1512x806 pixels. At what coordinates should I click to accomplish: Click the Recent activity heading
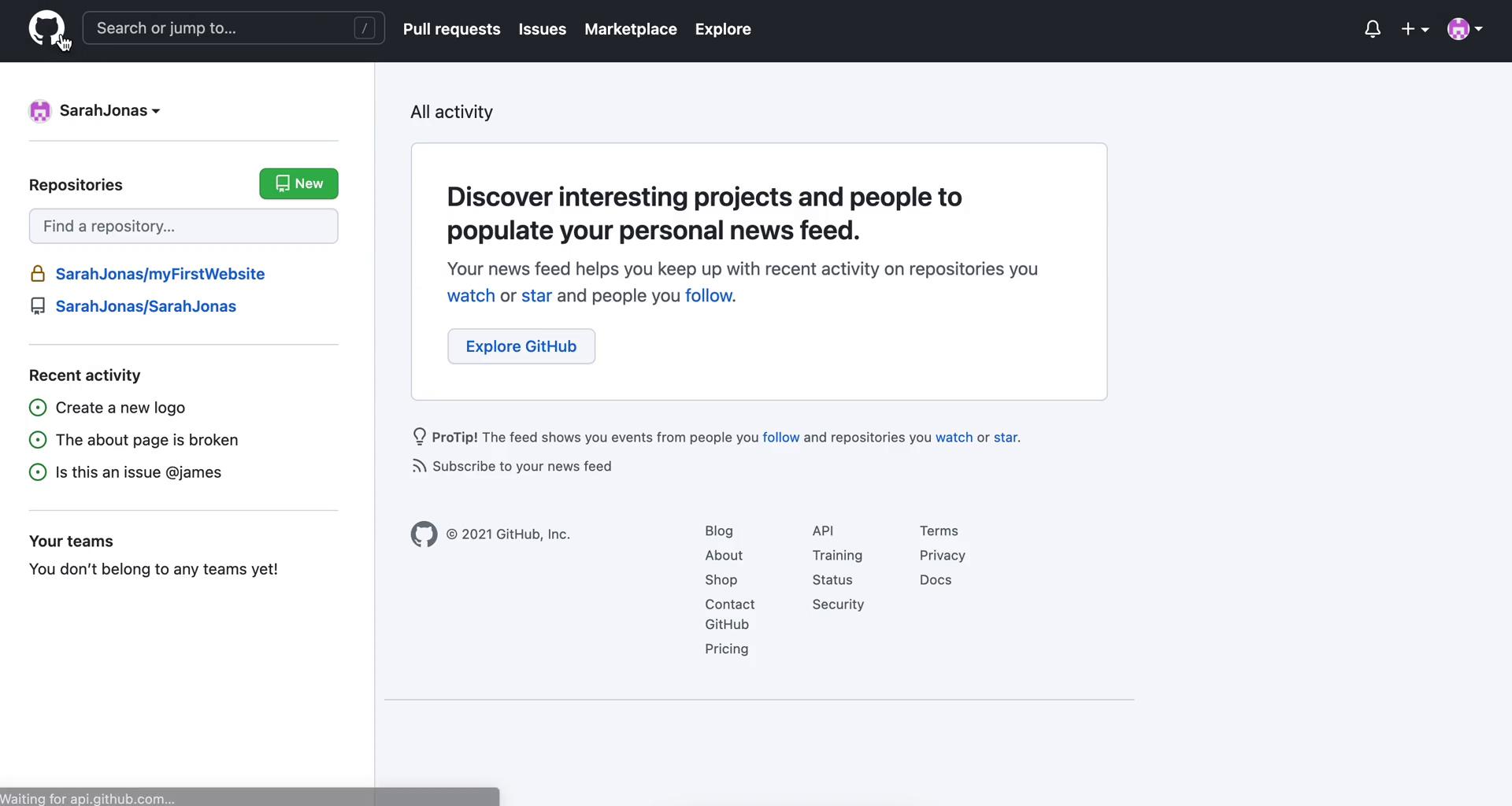click(x=85, y=375)
